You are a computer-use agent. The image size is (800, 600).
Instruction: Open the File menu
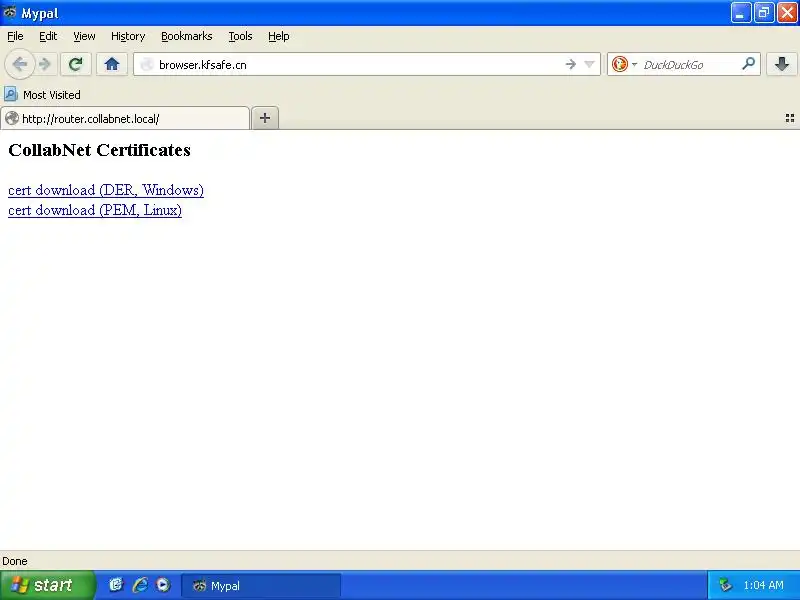(x=15, y=36)
